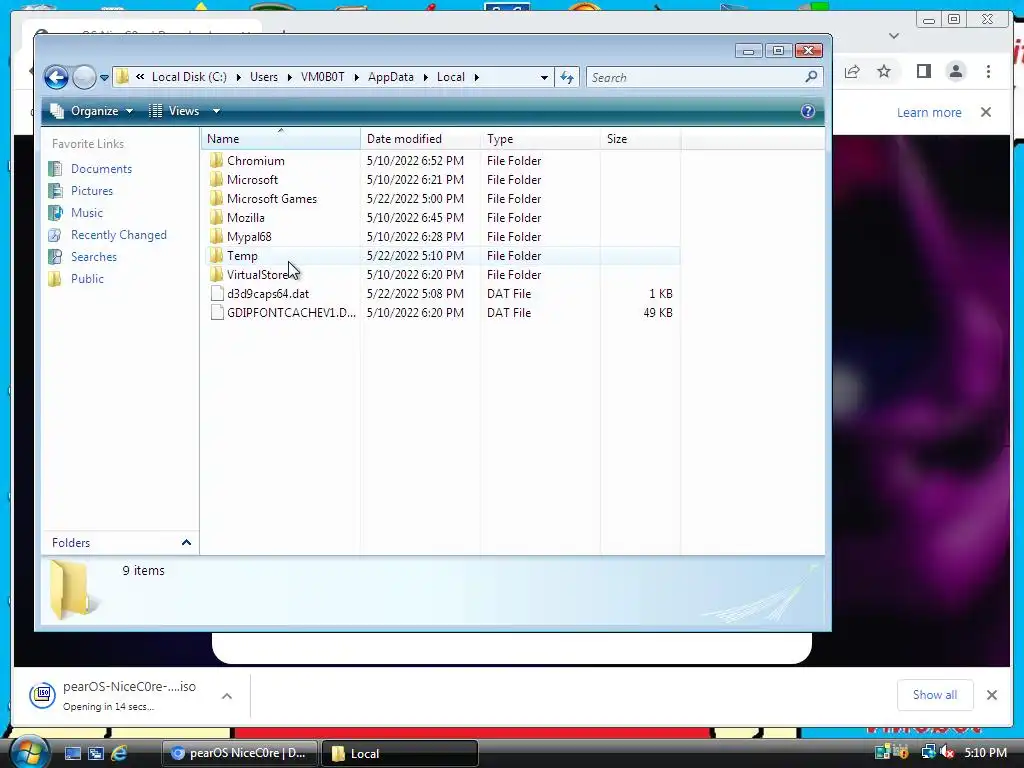Image resolution: width=1024 pixels, height=768 pixels.
Task: Open Chrome's three-dot menu
Action: click(x=989, y=71)
